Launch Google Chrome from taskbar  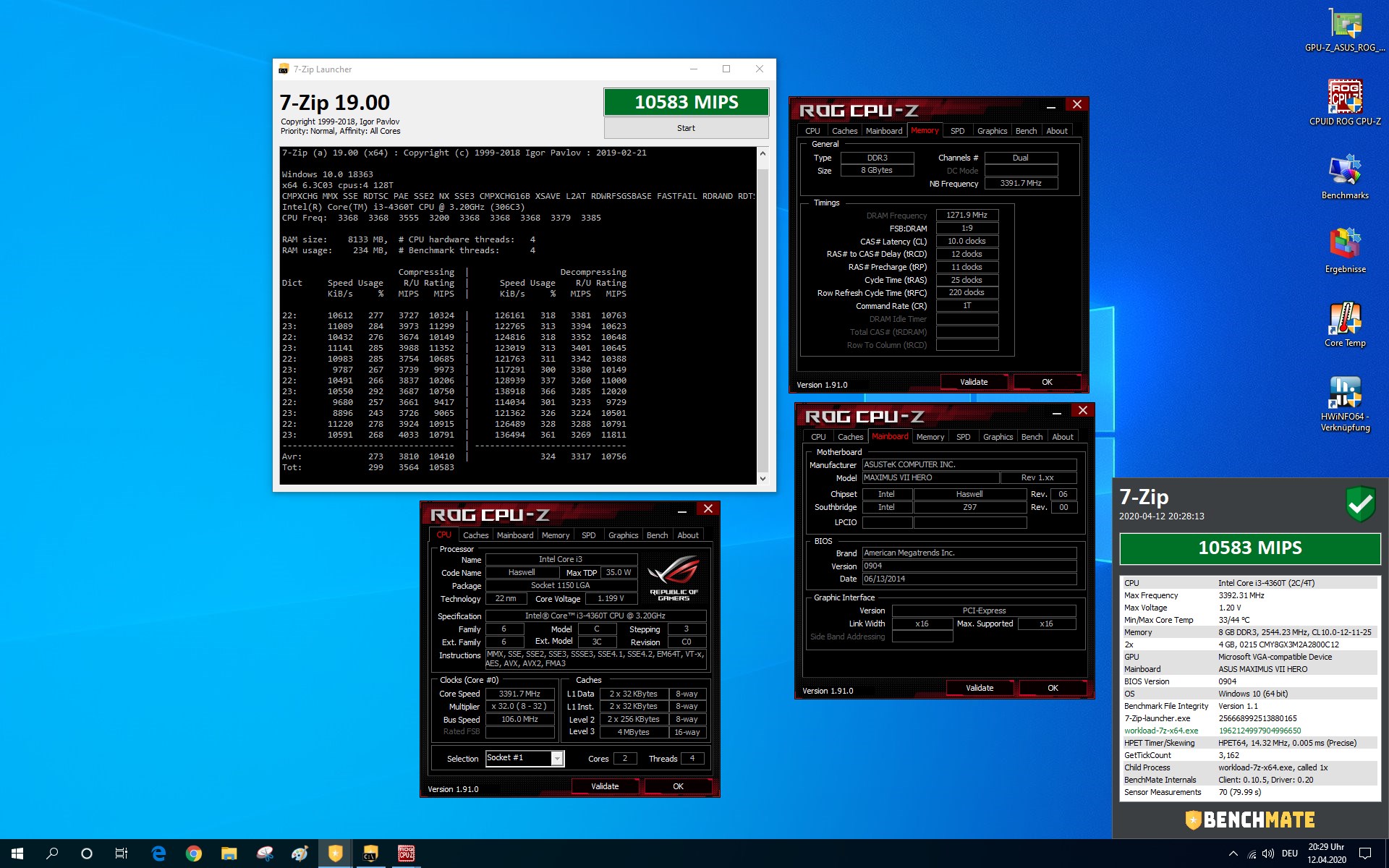[194, 854]
